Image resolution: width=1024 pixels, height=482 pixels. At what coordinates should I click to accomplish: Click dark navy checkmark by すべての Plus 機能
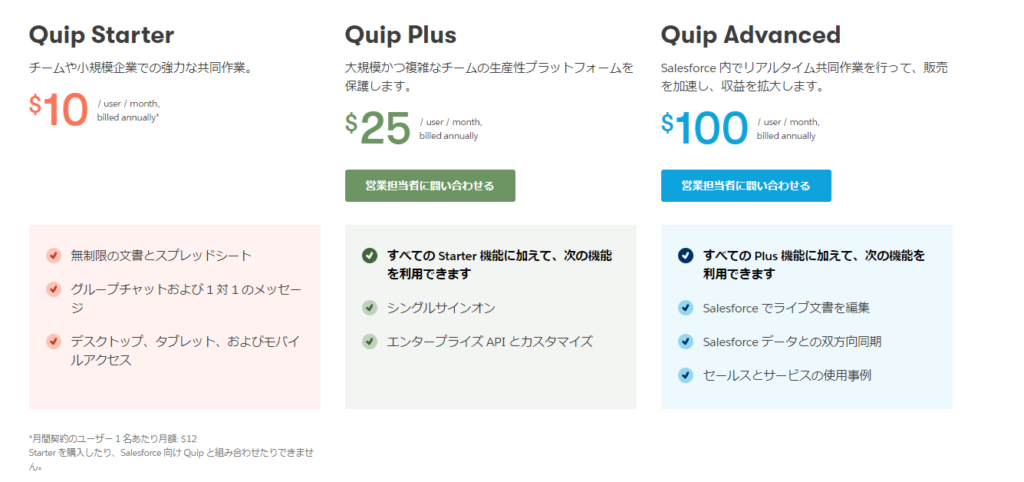click(685, 255)
